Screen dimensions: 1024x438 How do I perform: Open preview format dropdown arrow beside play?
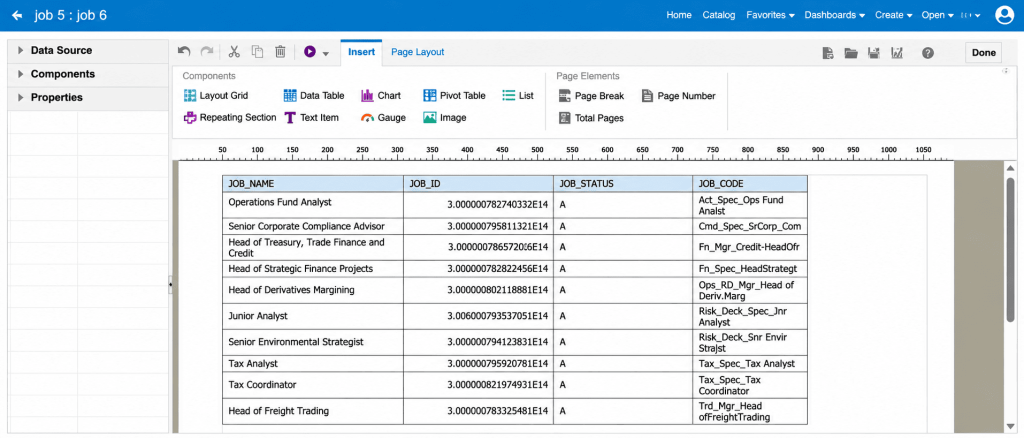(325, 53)
